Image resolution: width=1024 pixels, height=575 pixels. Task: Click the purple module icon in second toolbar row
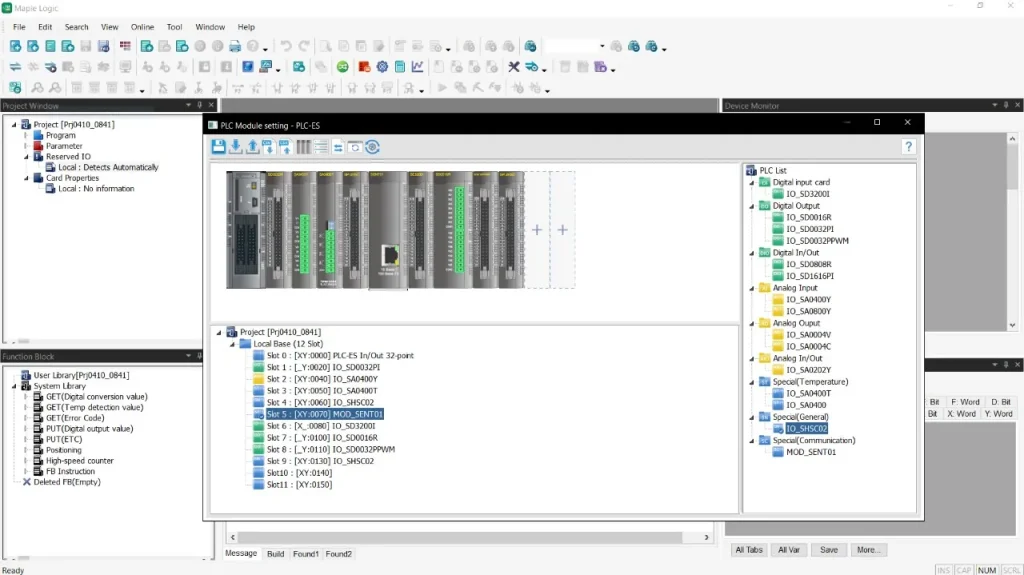pos(600,67)
